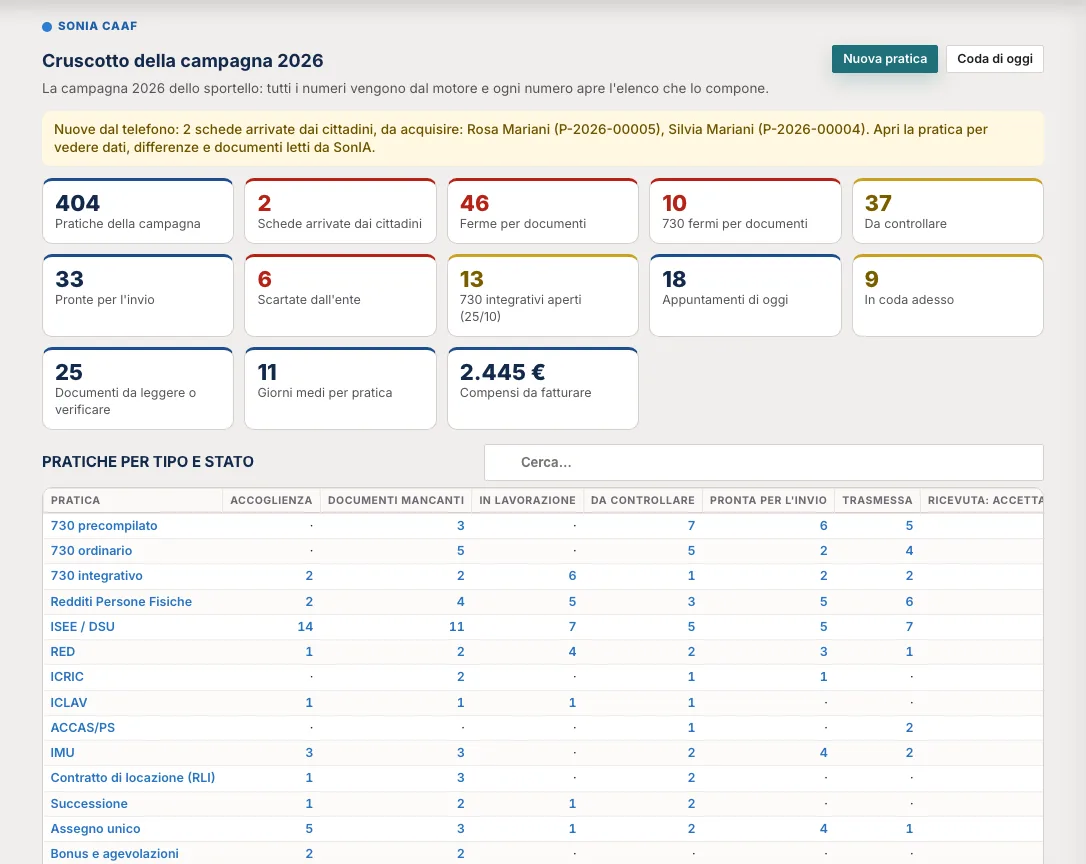Select the 46 Ferme per documenti card
The width and height of the screenshot is (1086, 864).
(543, 211)
